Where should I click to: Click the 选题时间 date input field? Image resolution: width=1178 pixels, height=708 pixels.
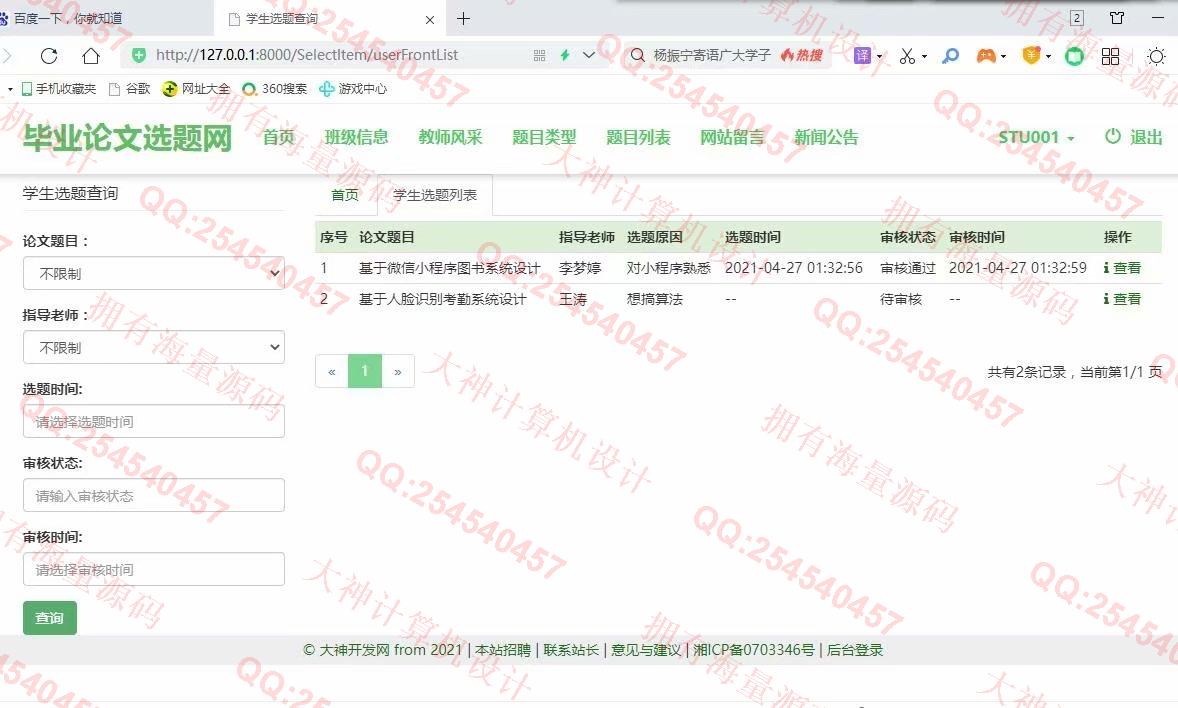pyautogui.click(x=154, y=422)
